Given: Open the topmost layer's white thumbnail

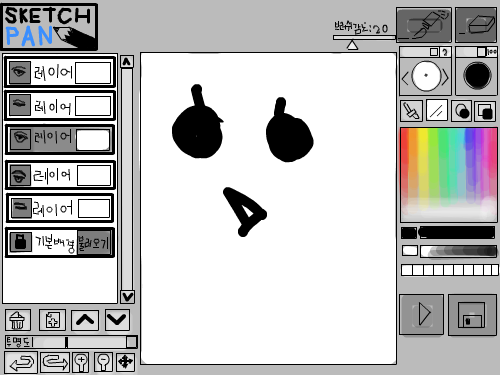Looking at the screenshot, I should (93, 73).
